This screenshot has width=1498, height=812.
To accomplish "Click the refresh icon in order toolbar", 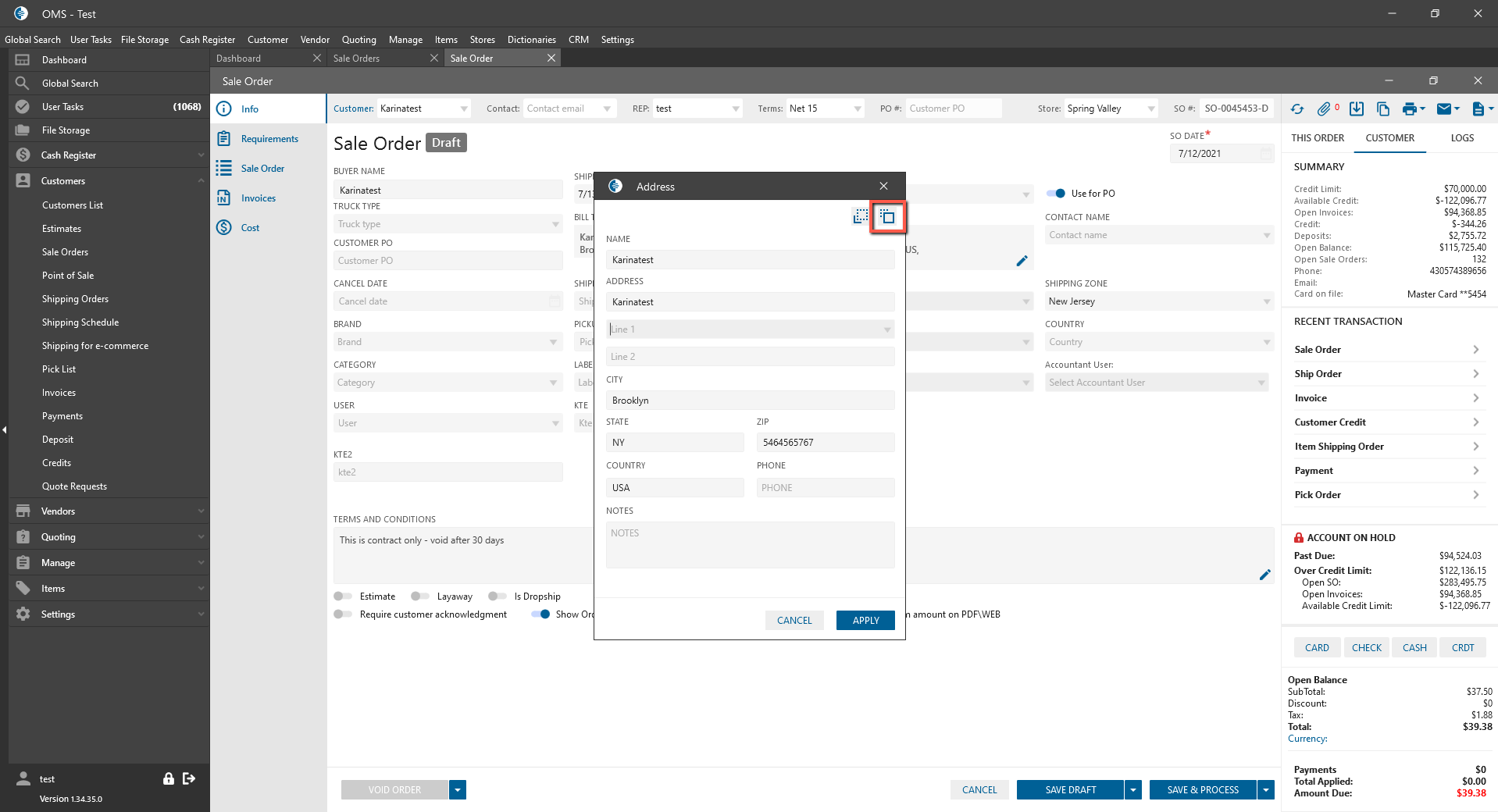I will [x=1297, y=109].
